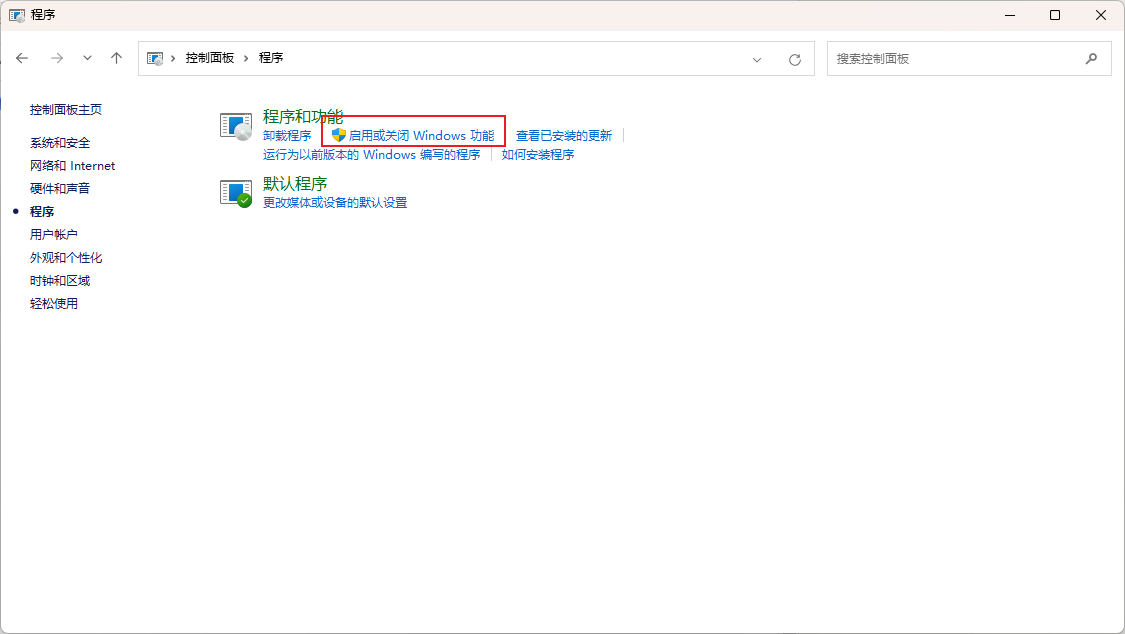This screenshot has width=1125, height=634.
Task: Maximize the 程序 window
Action: click(x=1055, y=15)
